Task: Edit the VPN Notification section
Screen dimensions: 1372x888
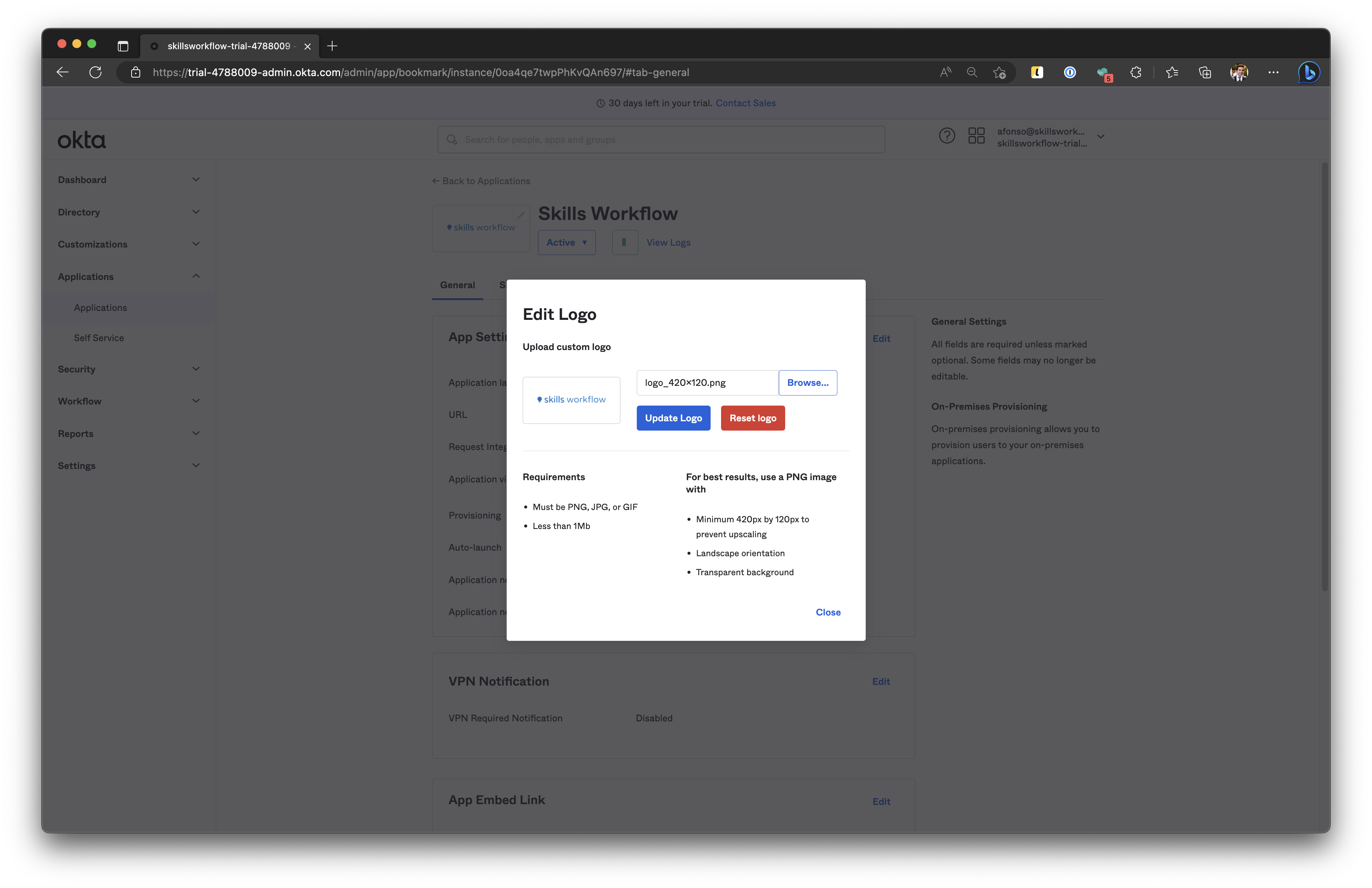Action: click(x=881, y=681)
